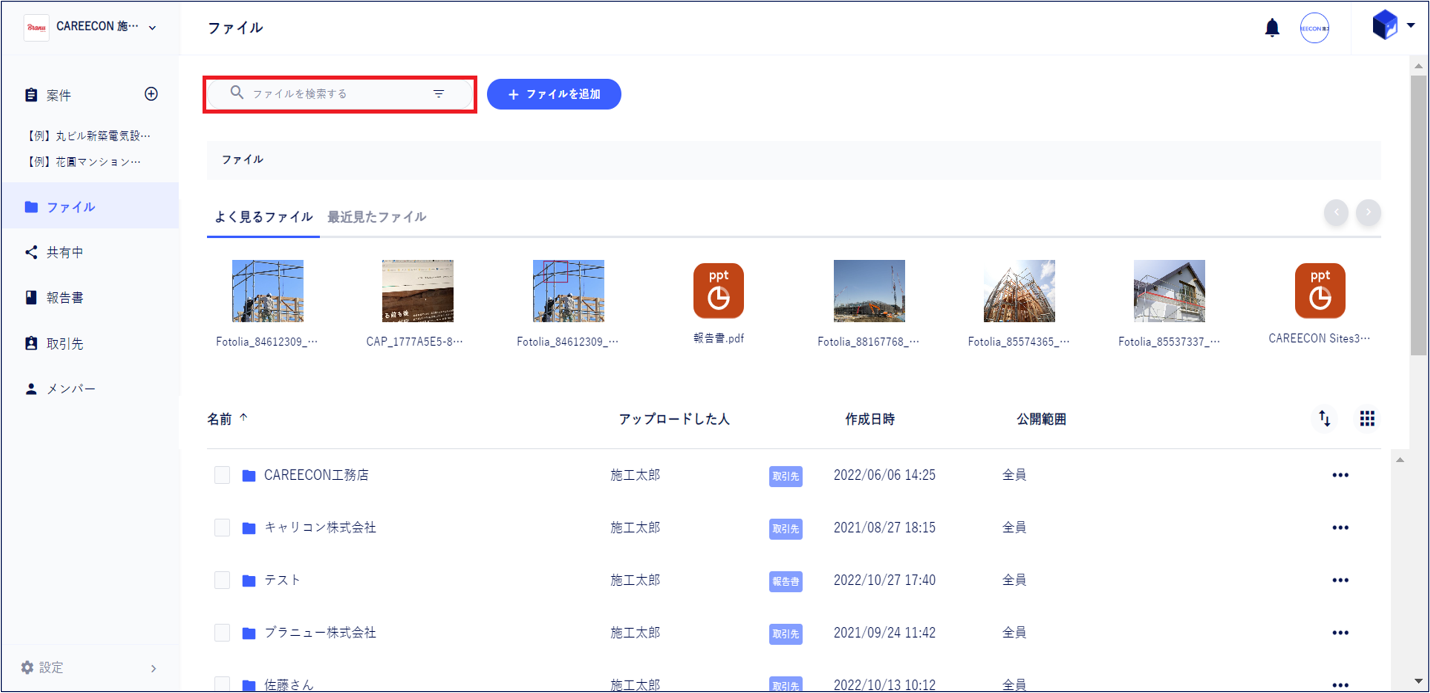Click the ファイルを追加 button
1430x693 pixels.
pos(554,94)
